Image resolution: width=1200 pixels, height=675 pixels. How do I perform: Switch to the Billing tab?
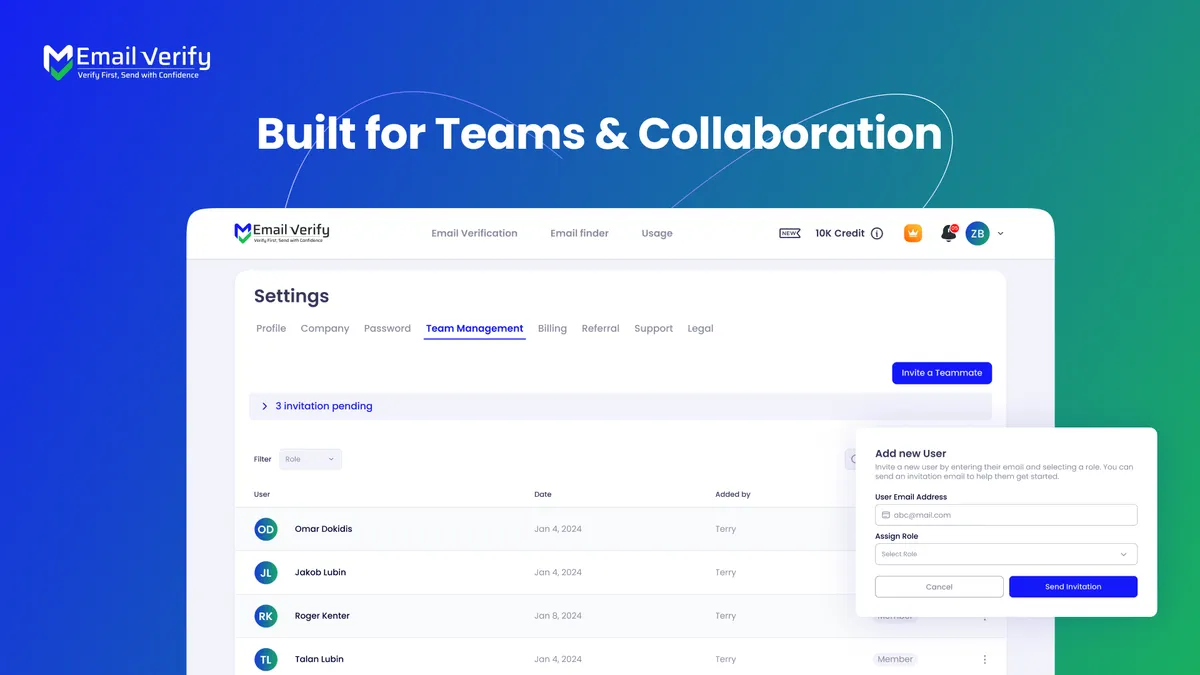pos(552,328)
